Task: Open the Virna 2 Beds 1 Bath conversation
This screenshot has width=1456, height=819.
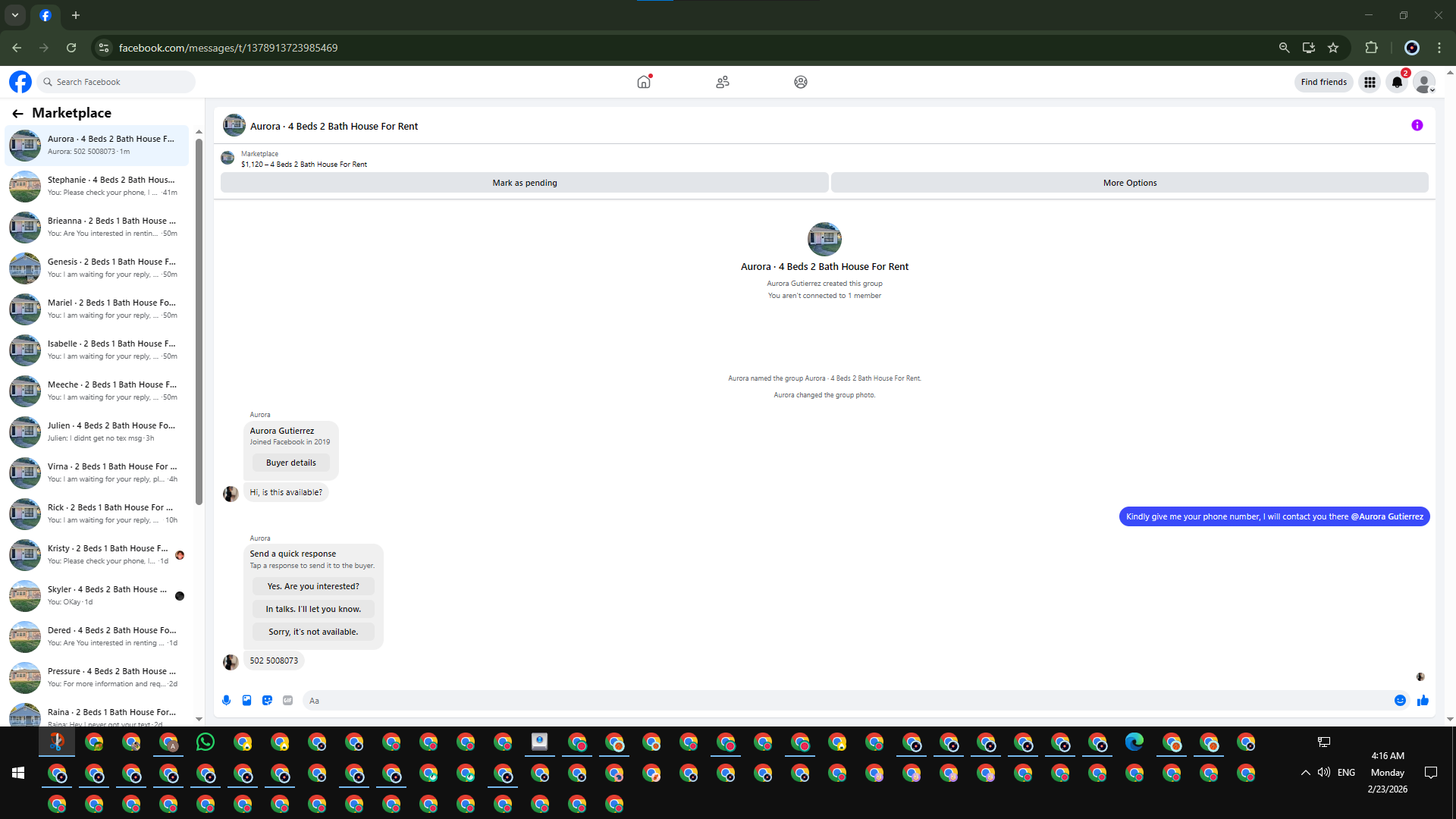Action: pos(97,473)
